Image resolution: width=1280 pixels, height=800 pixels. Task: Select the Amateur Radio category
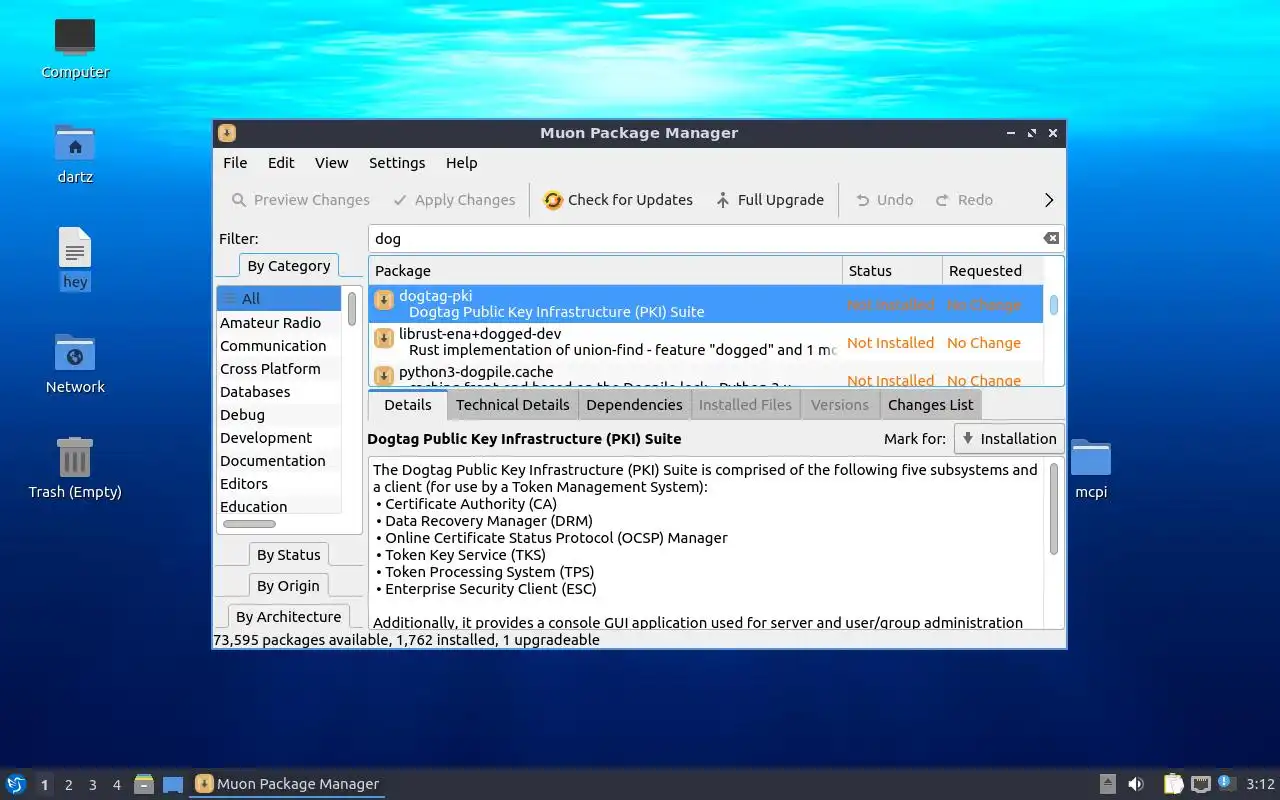click(279, 323)
